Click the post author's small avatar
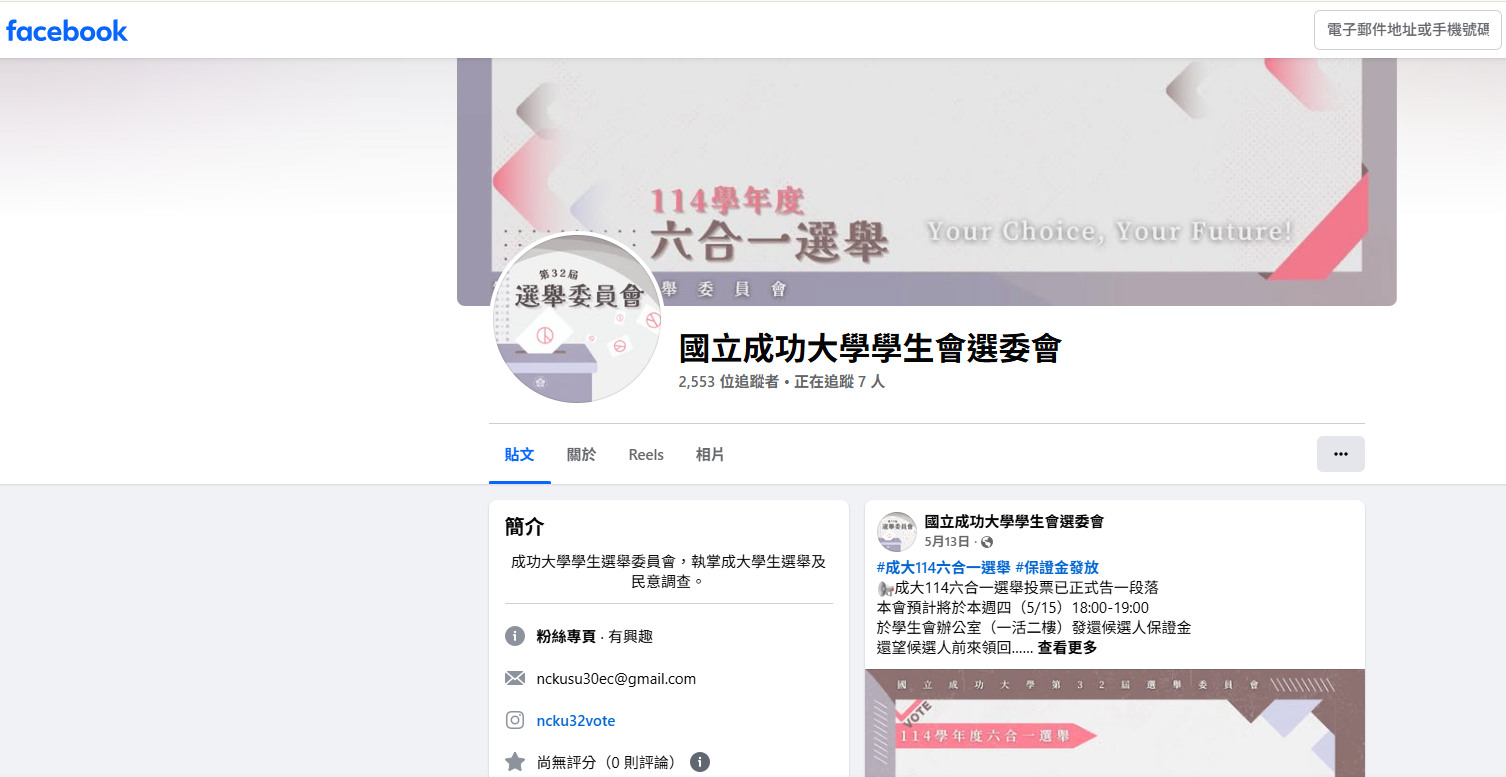Viewport: 1506px width, 777px height. (x=896, y=531)
